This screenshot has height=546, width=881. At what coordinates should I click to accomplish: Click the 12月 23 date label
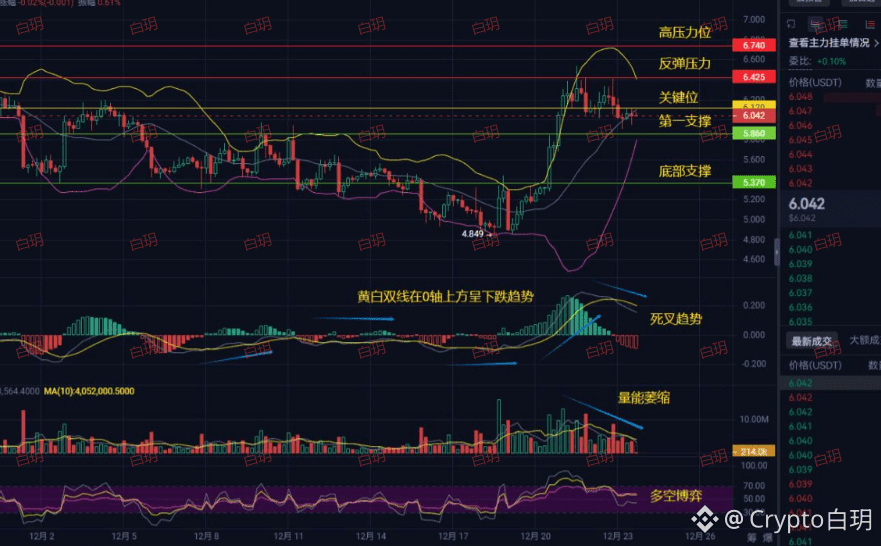point(617,536)
